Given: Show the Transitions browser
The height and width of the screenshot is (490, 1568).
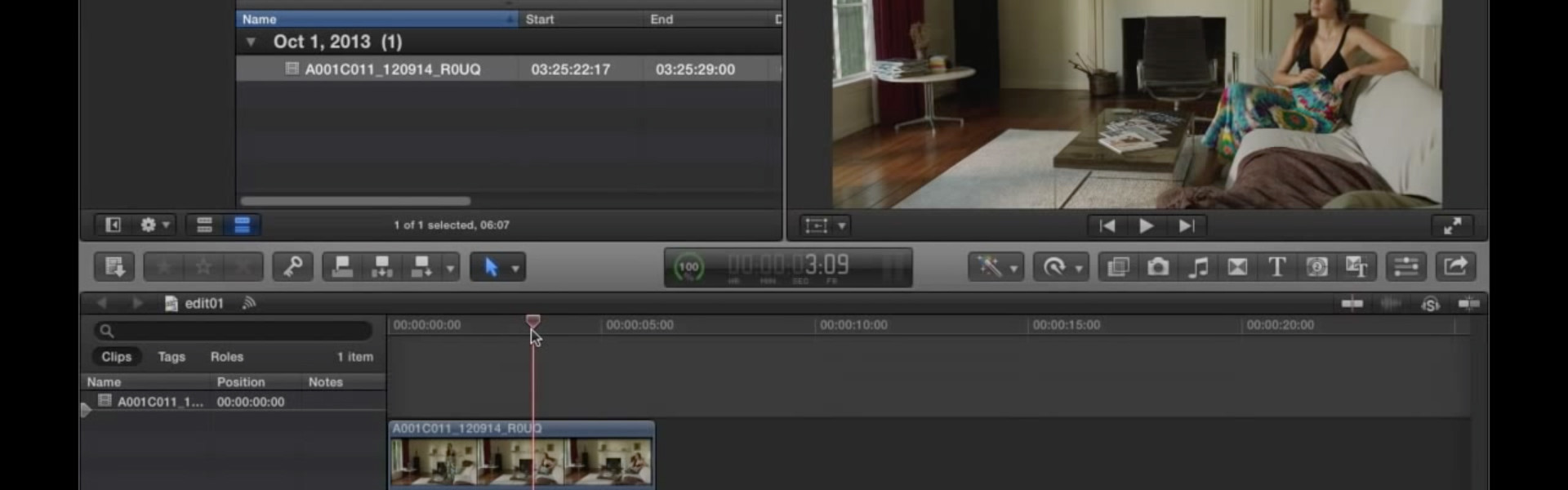Looking at the screenshot, I should click(1237, 267).
